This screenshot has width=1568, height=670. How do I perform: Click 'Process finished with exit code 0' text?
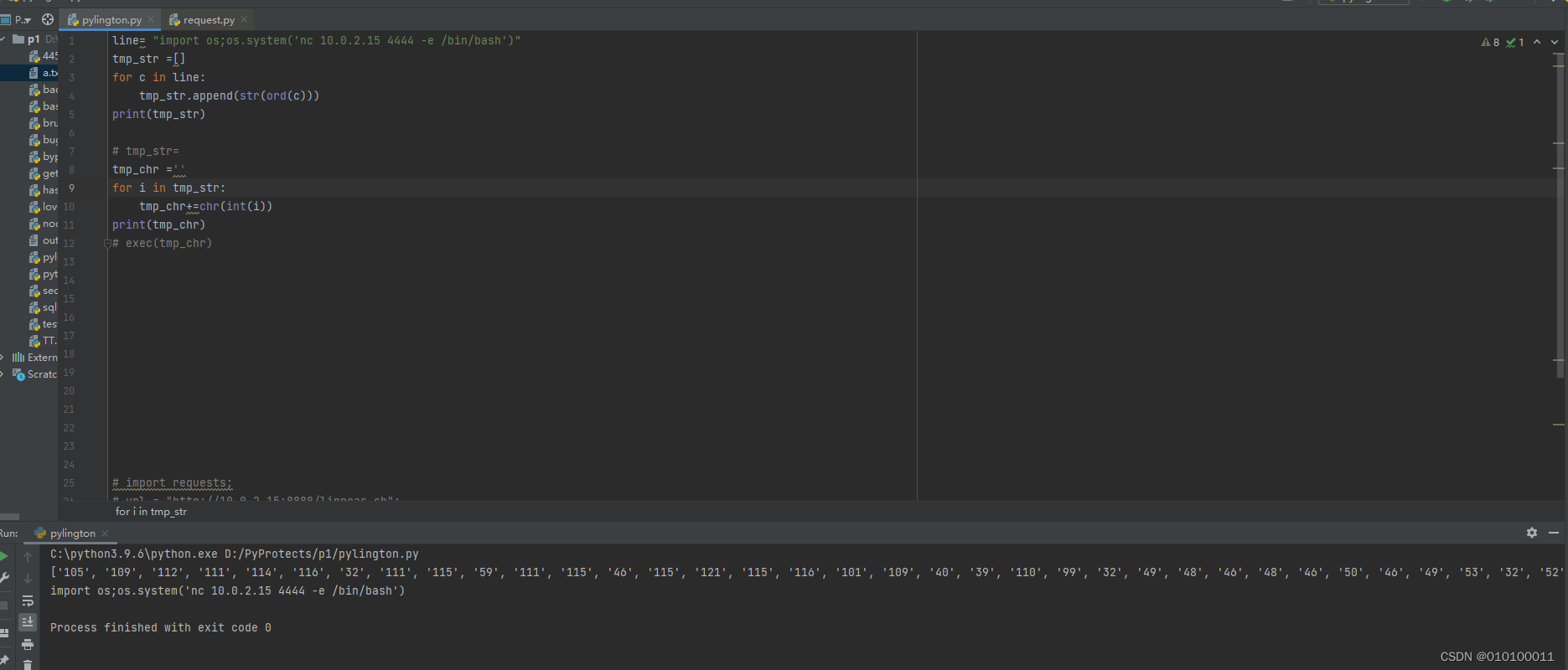point(161,627)
